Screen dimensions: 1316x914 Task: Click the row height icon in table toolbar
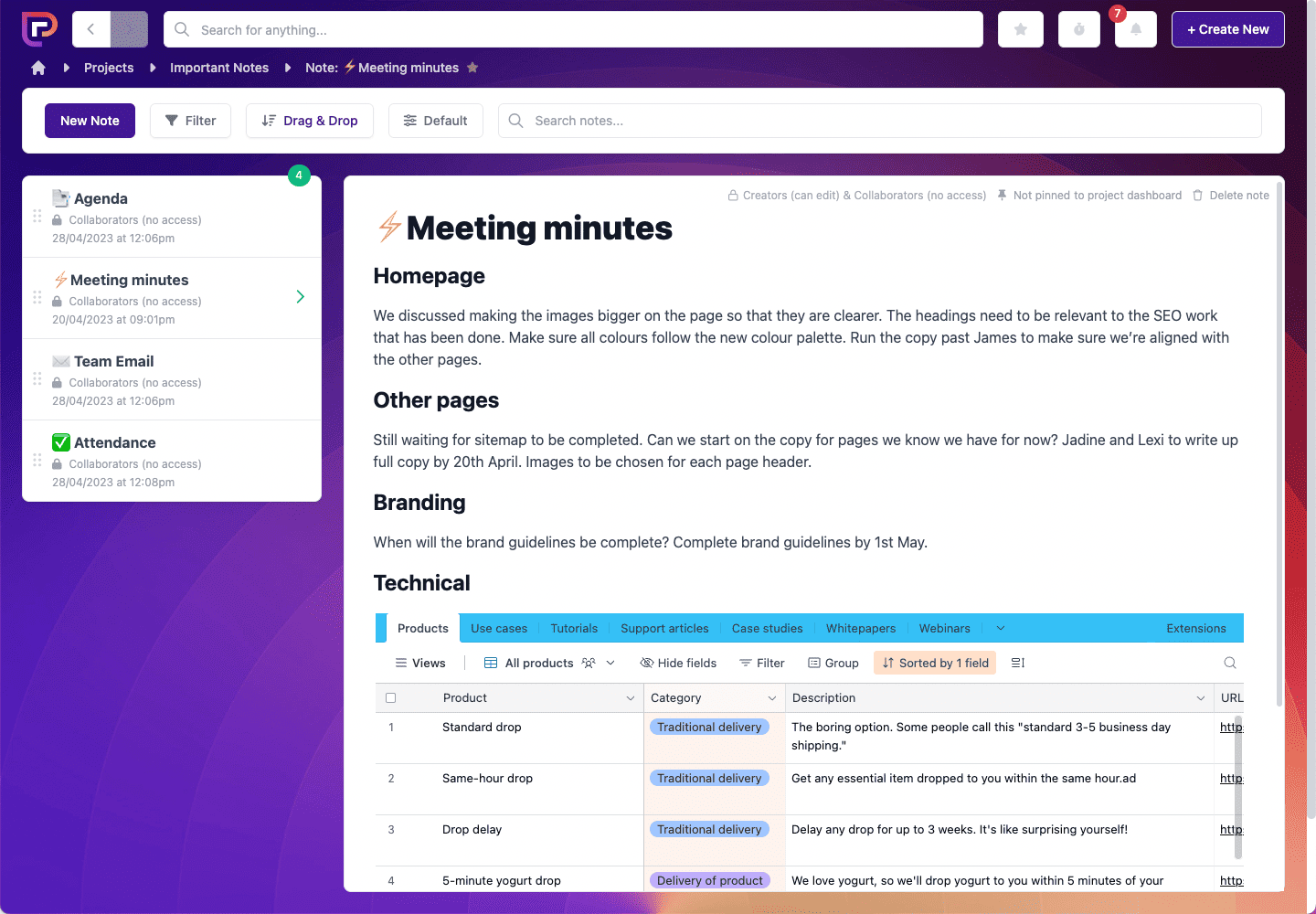pos(1018,663)
